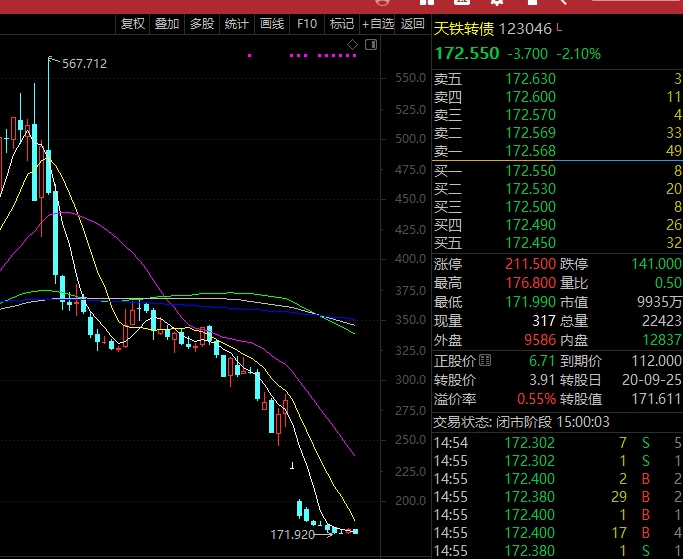
Task: Select 多股 multi-stock view
Action: click(202, 24)
